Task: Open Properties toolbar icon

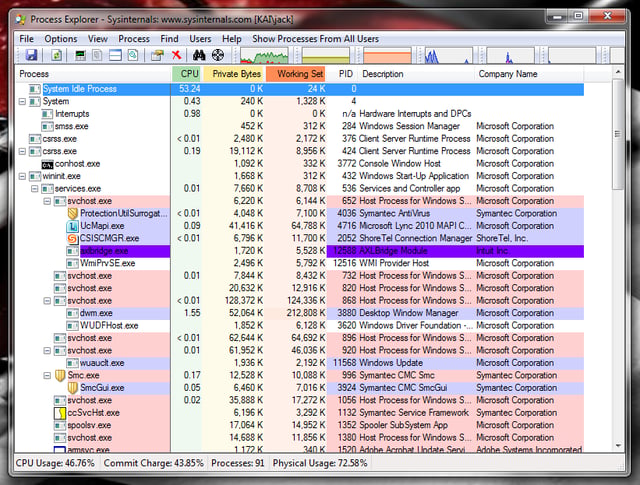Action: point(157,55)
